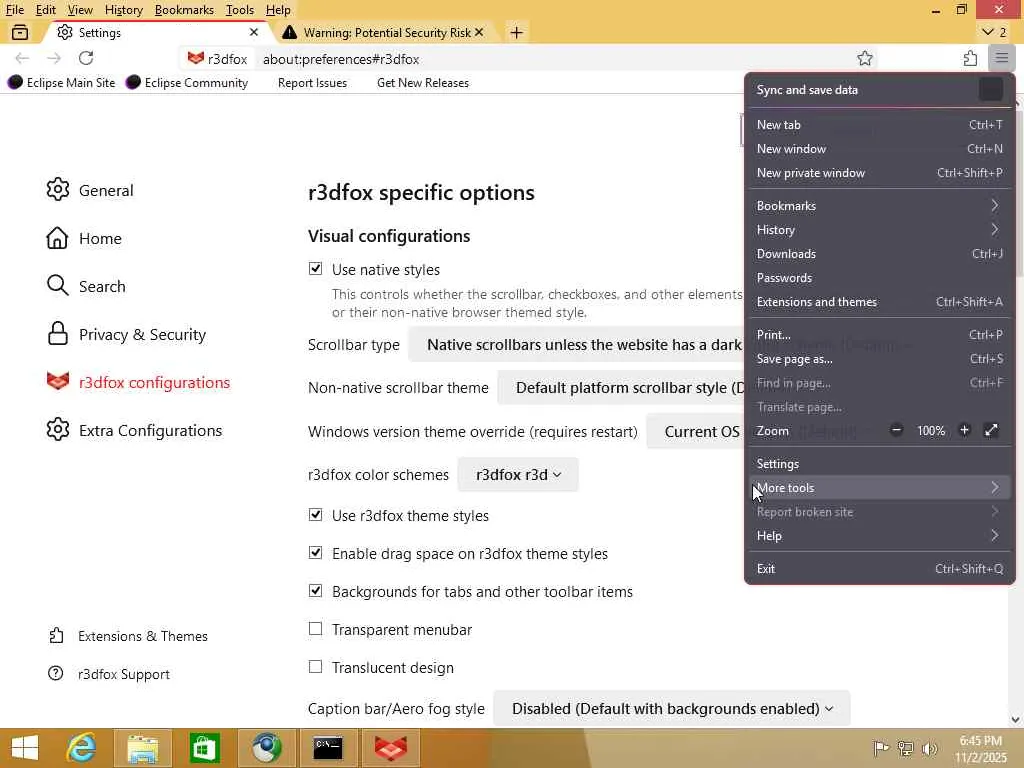
Task: Open Action Center flag icon in tray
Action: [881, 748]
